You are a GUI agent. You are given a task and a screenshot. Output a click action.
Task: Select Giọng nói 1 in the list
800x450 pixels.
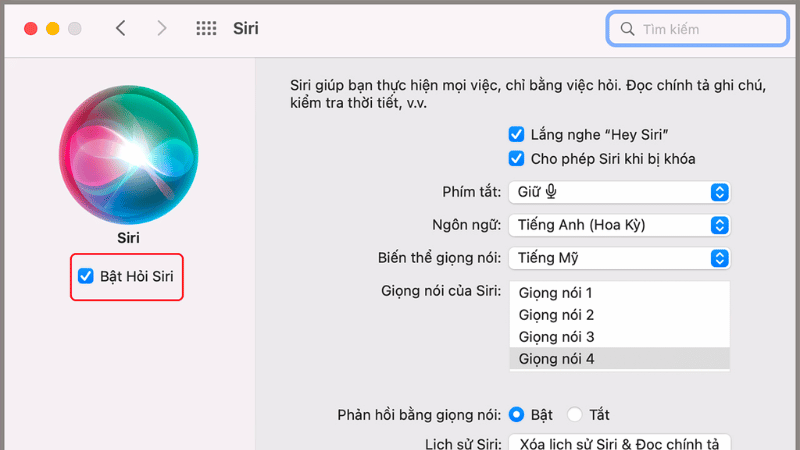pos(556,293)
